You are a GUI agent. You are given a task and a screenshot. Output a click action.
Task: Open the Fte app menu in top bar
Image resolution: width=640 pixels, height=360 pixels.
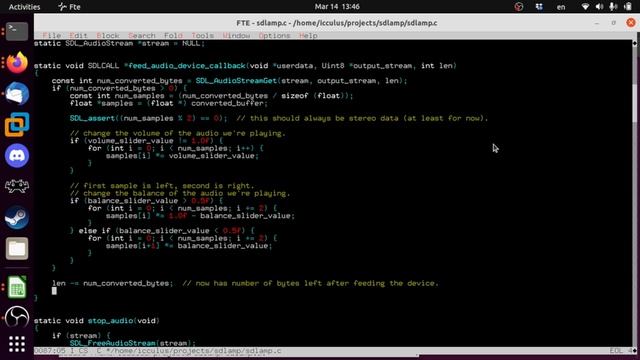pos(69,7)
